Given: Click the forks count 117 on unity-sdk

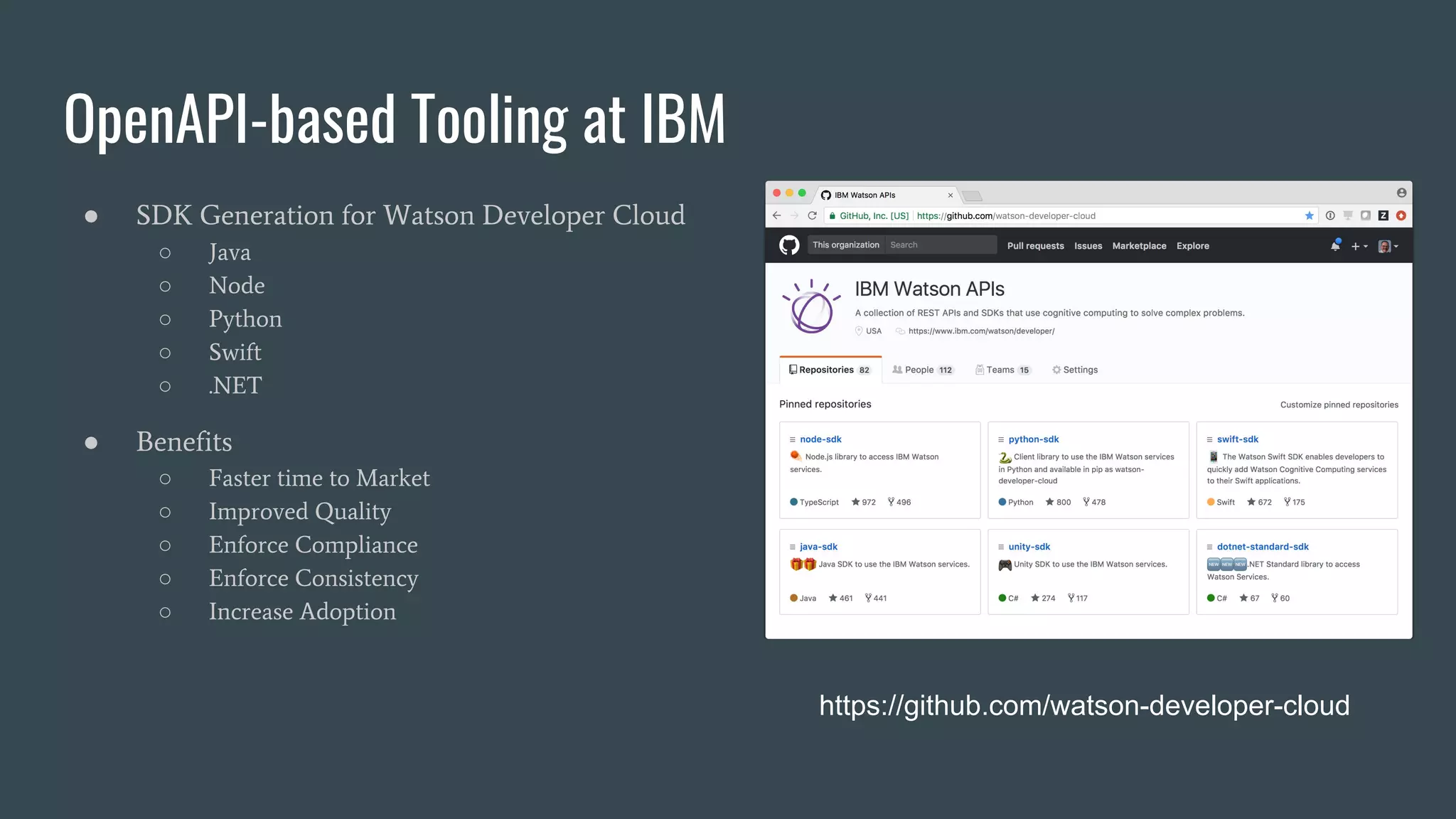Looking at the screenshot, I should click(1078, 598).
